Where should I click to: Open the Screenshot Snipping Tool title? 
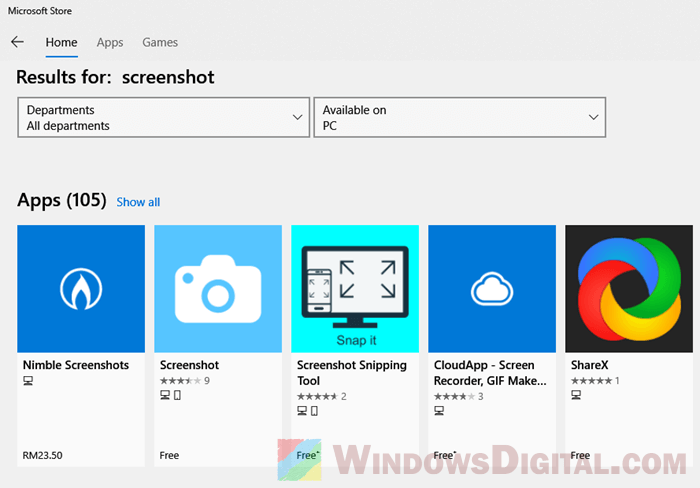pos(352,373)
